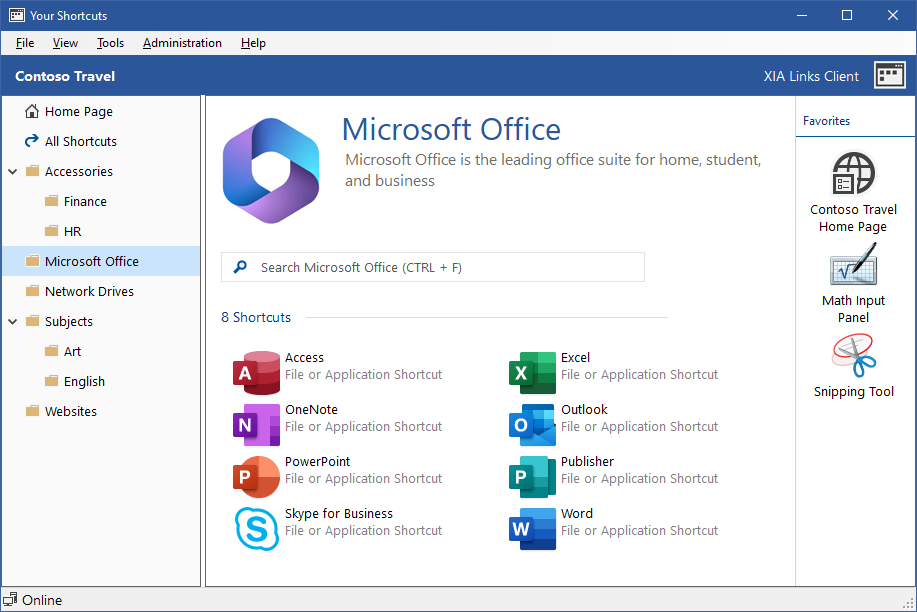The height and width of the screenshot is (612, 917).
Task: Open the View menu
Action: 65,43
